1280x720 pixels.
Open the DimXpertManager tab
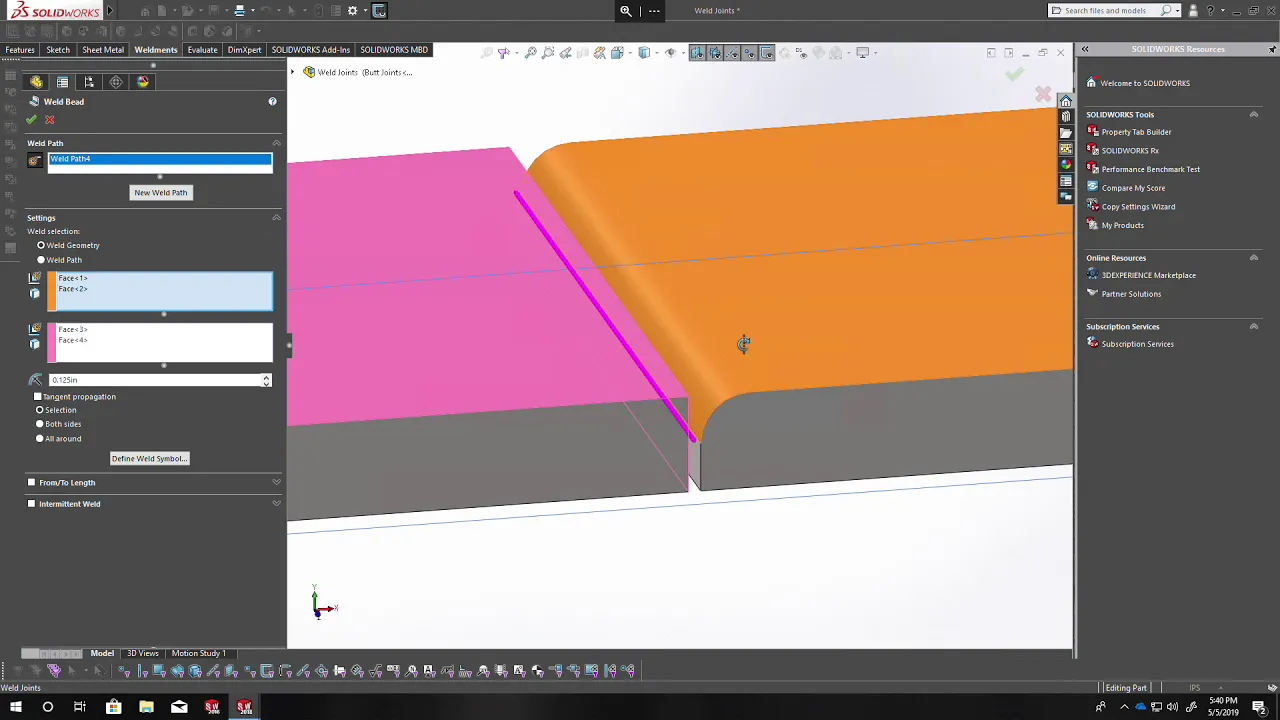[116, 82]
